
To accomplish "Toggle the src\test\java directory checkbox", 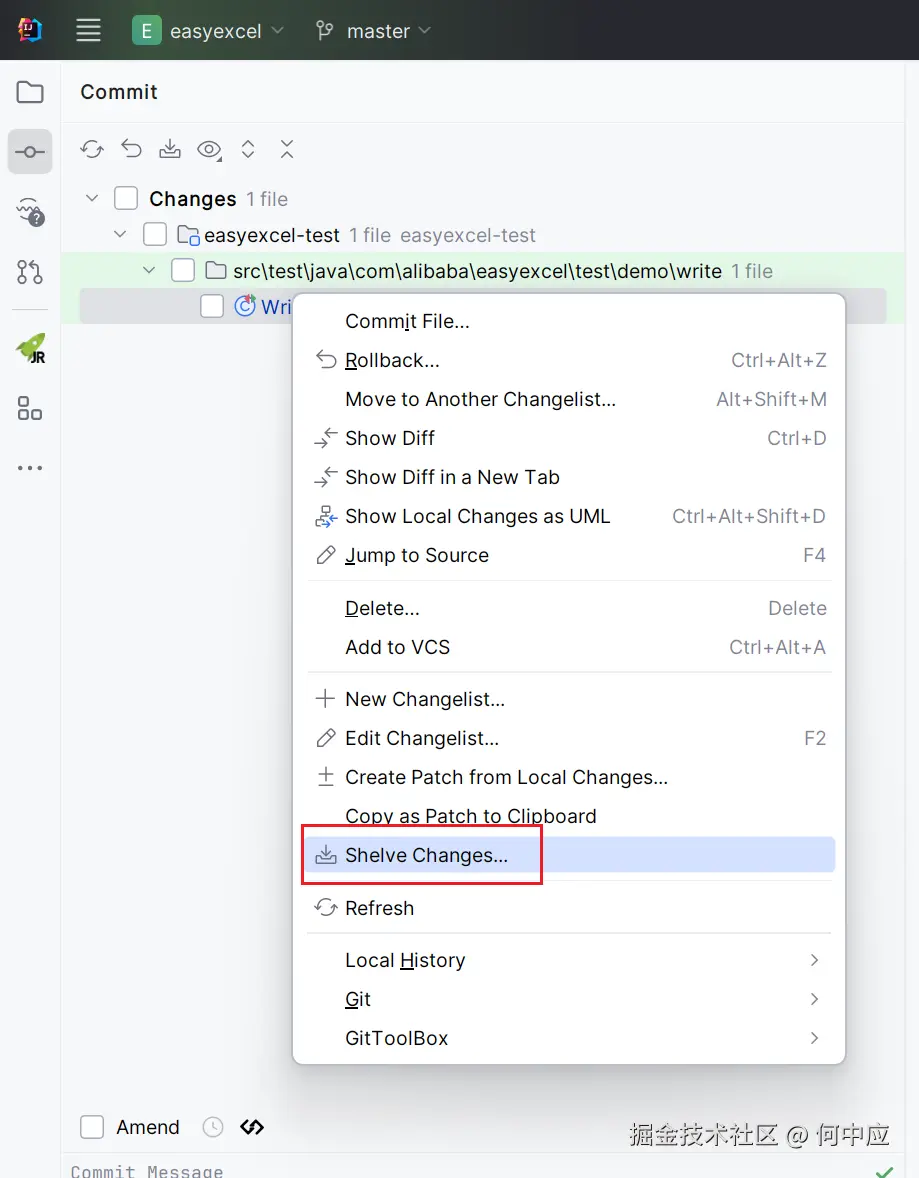I will click(183, 270).
